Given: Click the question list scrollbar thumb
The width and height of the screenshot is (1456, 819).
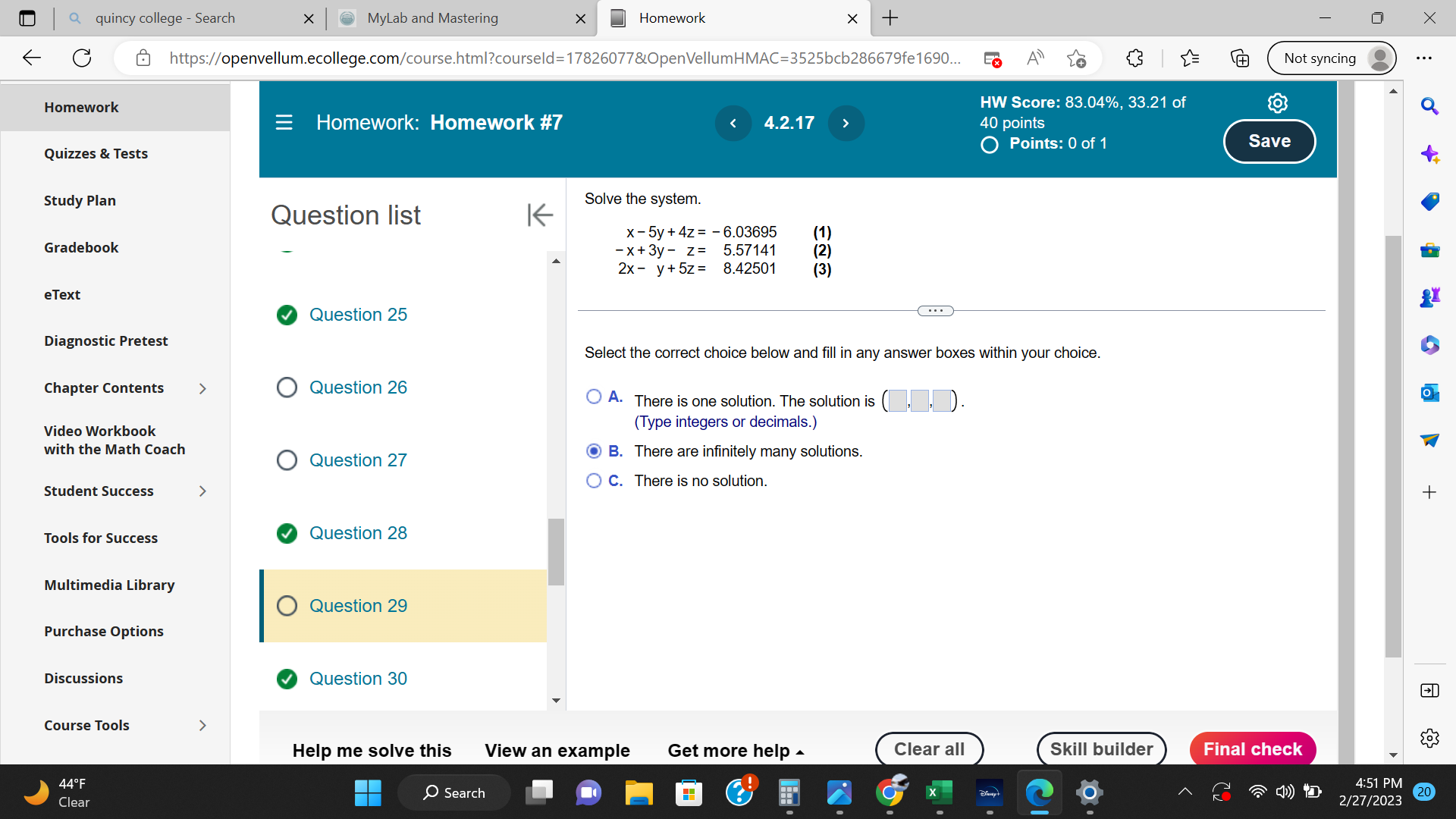Looking at the screenshot, I should [556, 551].
